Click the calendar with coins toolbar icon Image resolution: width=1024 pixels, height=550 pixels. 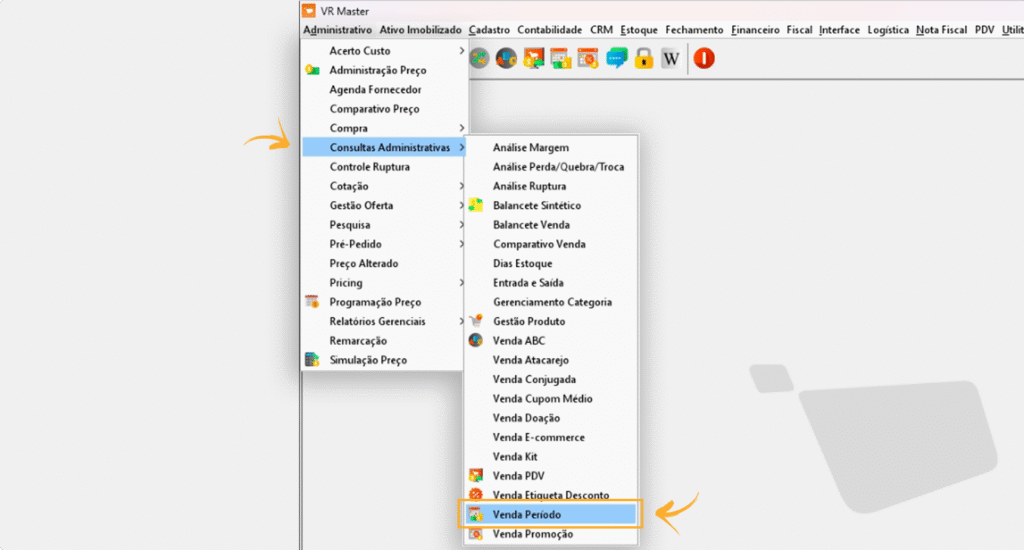click(561, 59)
